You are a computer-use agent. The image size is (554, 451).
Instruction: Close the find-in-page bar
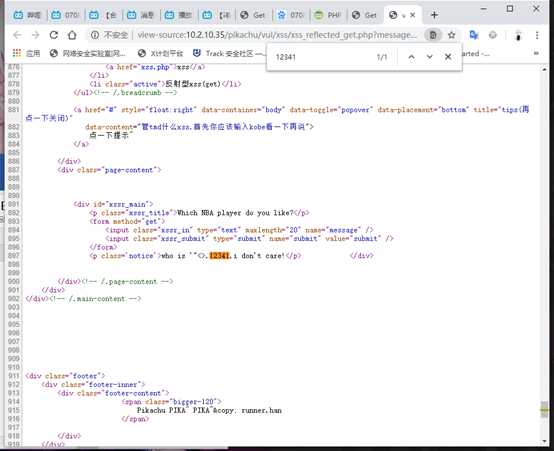coord(448,57)
